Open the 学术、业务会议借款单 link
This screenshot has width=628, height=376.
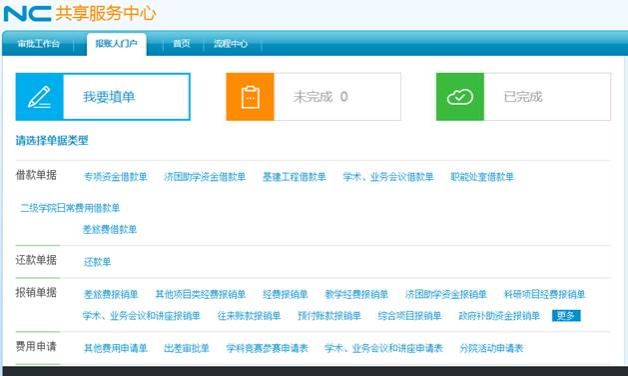tap(388, 177)
